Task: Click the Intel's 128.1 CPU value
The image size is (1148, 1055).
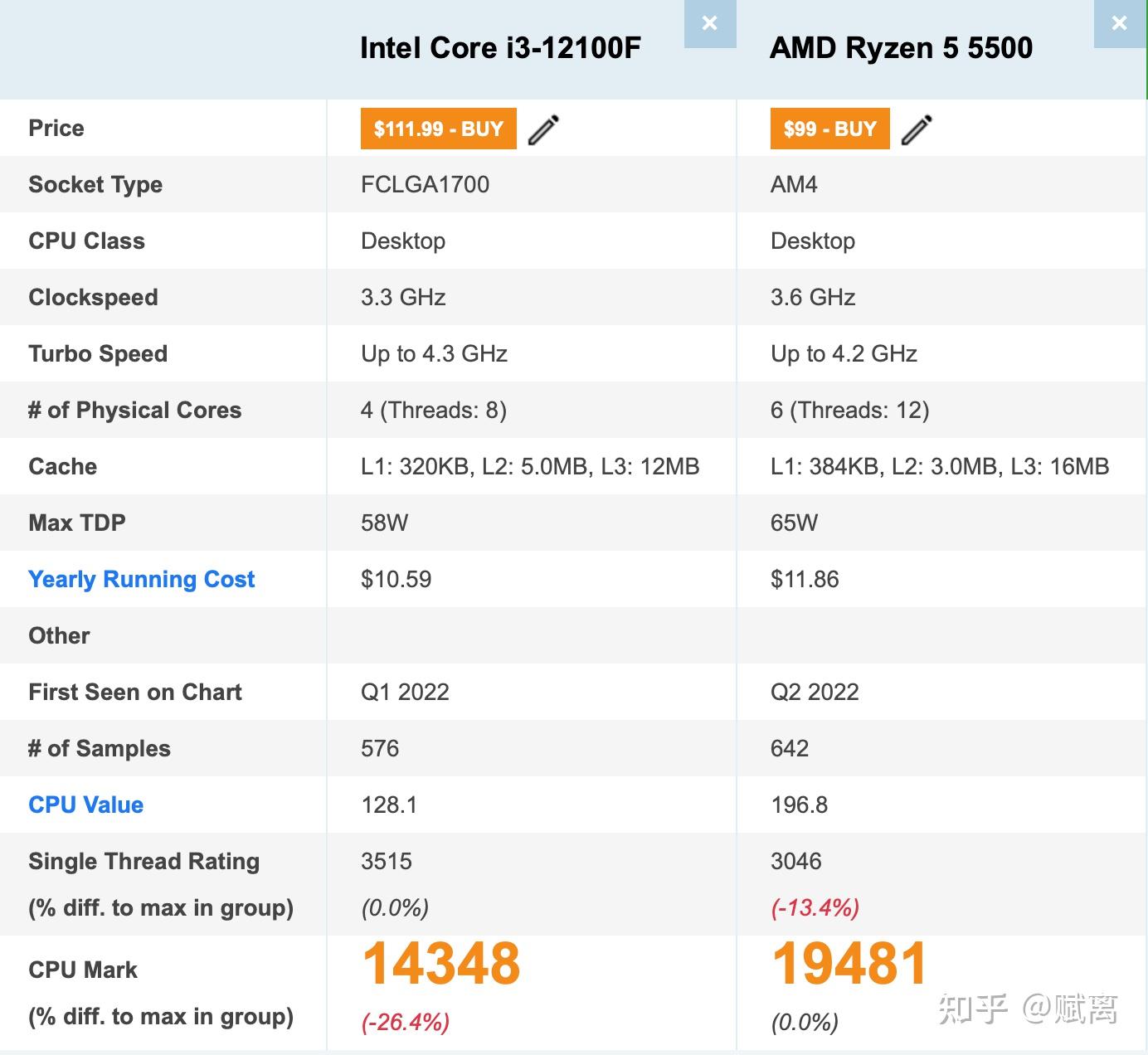Action: [389, 805]
